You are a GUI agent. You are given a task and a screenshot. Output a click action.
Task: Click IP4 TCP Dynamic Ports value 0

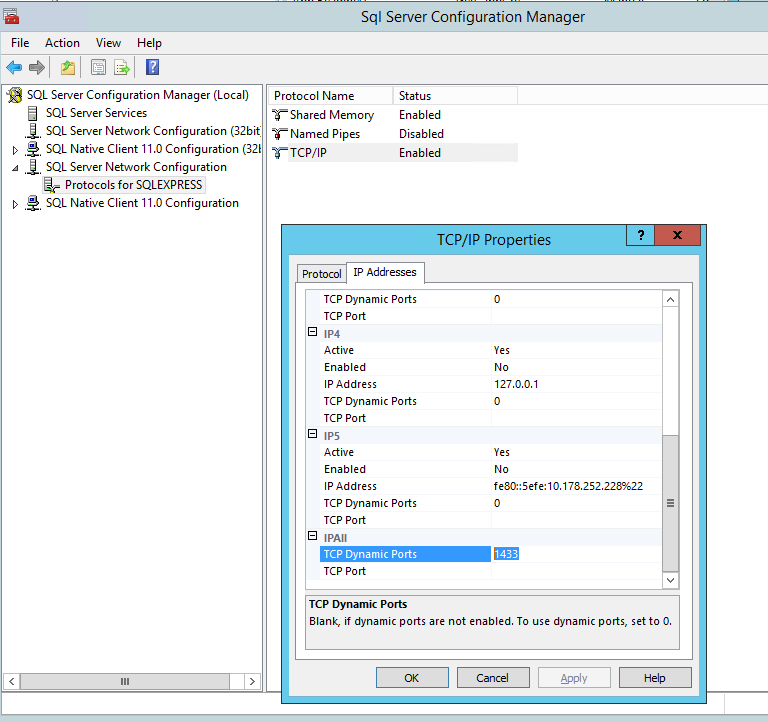(x=497, y=401)
